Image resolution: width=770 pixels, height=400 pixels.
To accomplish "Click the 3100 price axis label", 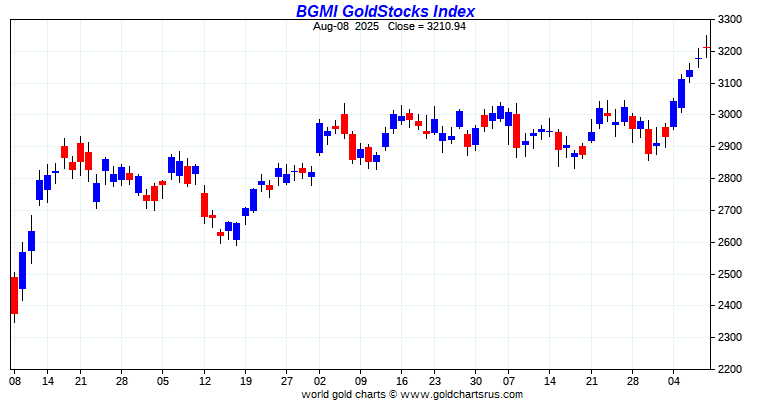I will pyautogui.click(x=730, y=83).
